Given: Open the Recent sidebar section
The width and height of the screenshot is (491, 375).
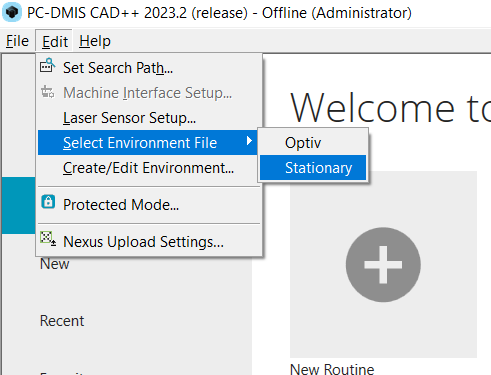Looking at the screenshot, I should [62, 321].
